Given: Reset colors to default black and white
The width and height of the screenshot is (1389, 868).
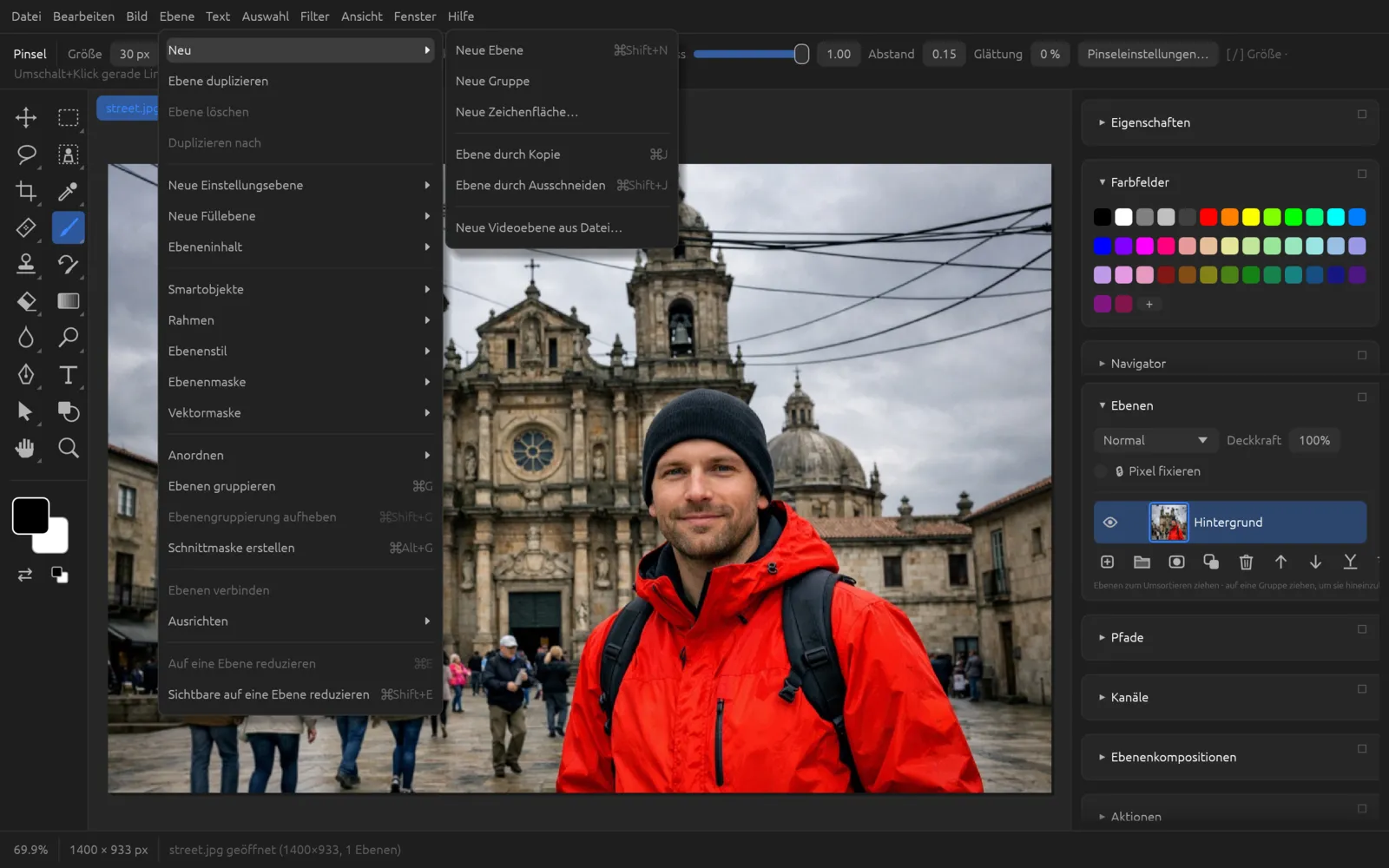Looking at the screenshot, I should (59, 575).
